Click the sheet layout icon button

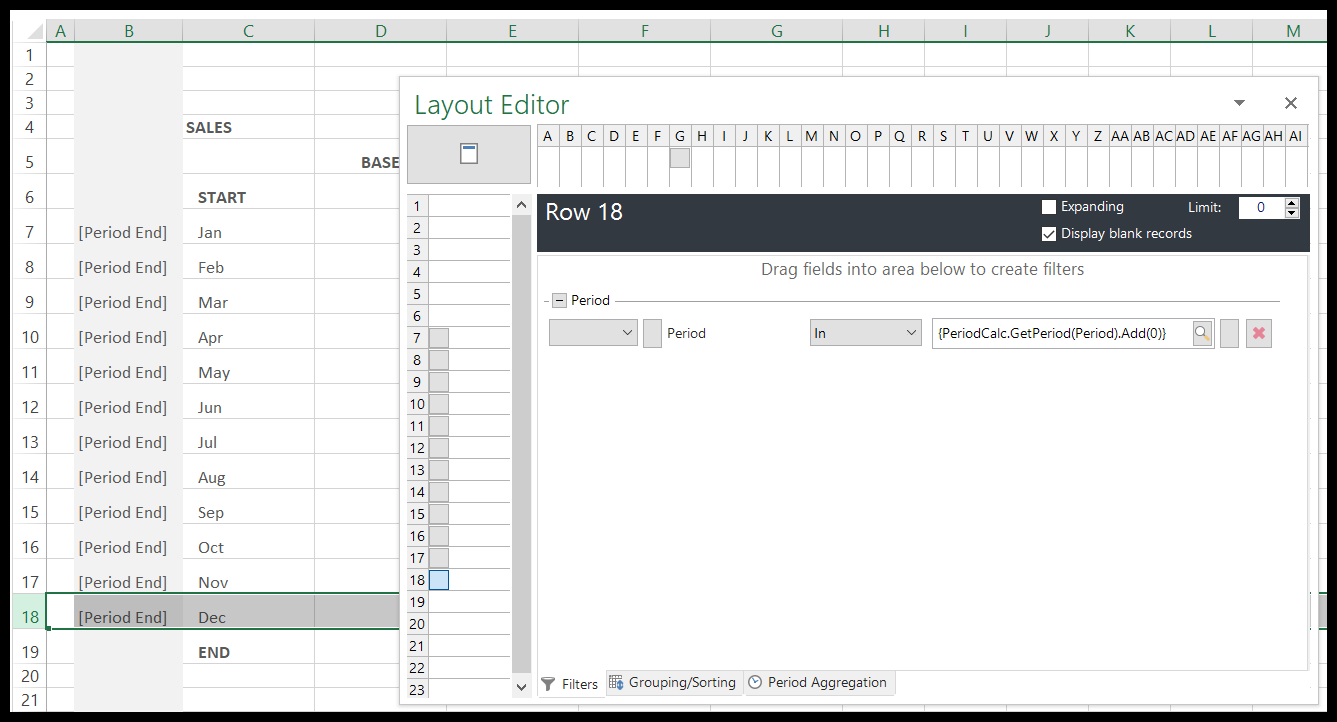pos(469,154)
